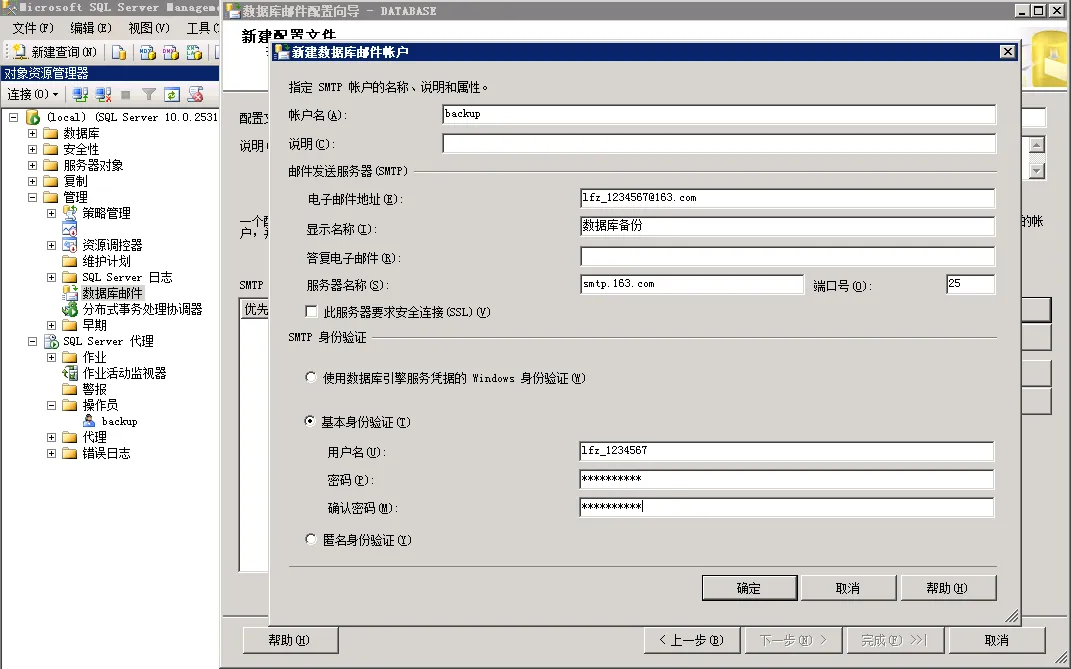Click the script-with-red-X icon in Object Explorer
The width and height of the screenshot is (1071, 669).
195,94
